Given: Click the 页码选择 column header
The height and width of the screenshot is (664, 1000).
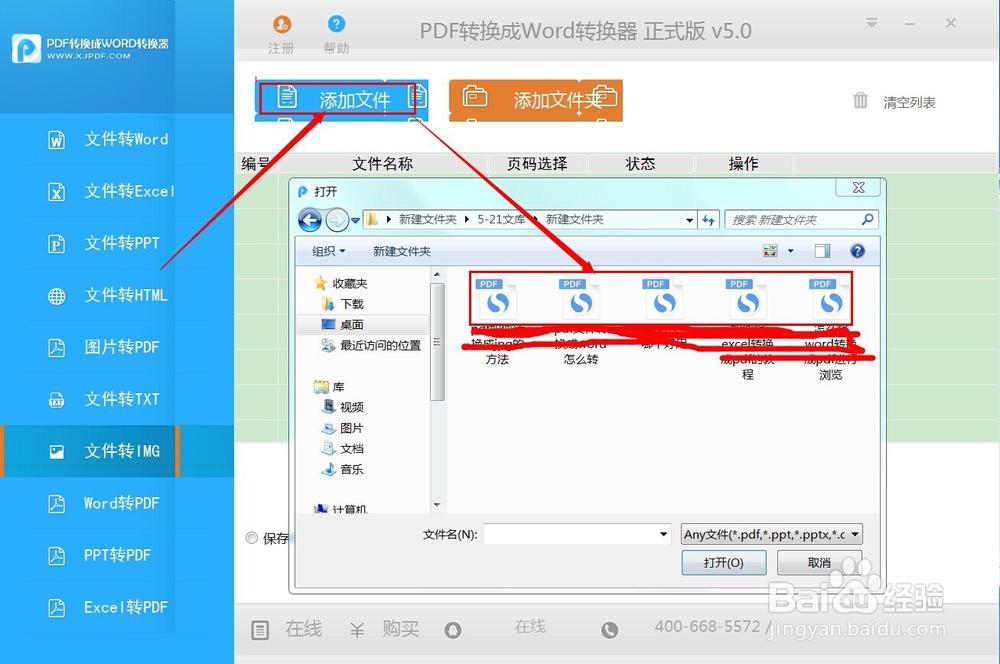Looking at the screenshot, I should (537, 164).
